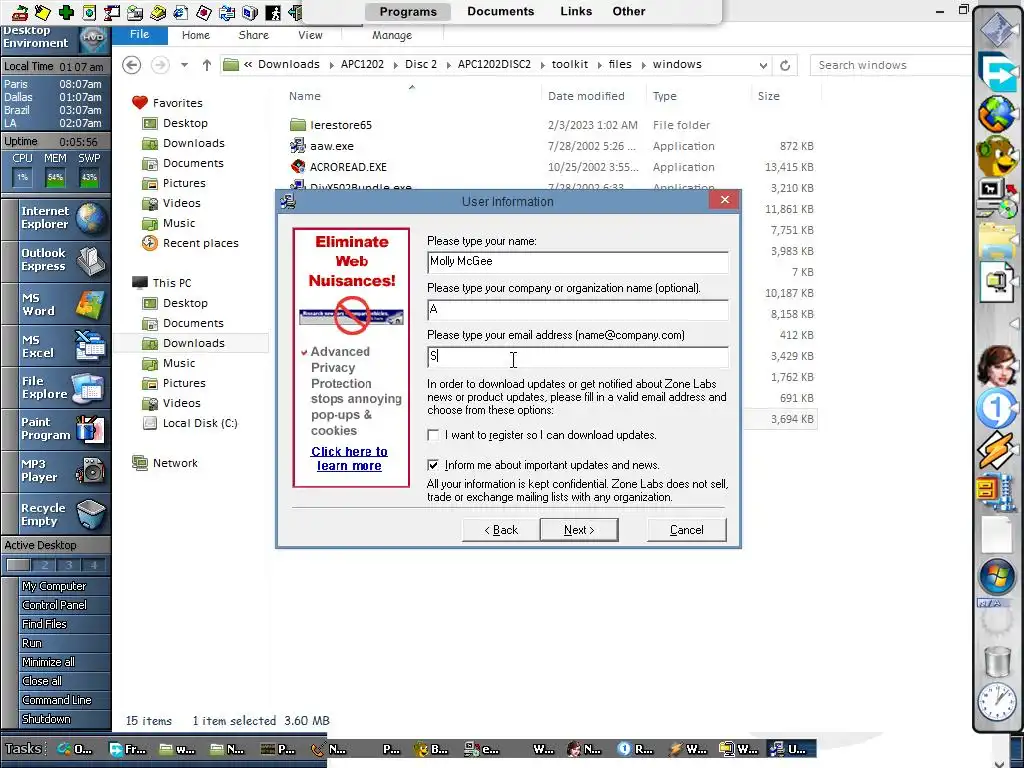Expand chevron after APC1202 in breadcrumb
The height and width of the screenshot is (768, 1024).
click(x=395, y=65)
